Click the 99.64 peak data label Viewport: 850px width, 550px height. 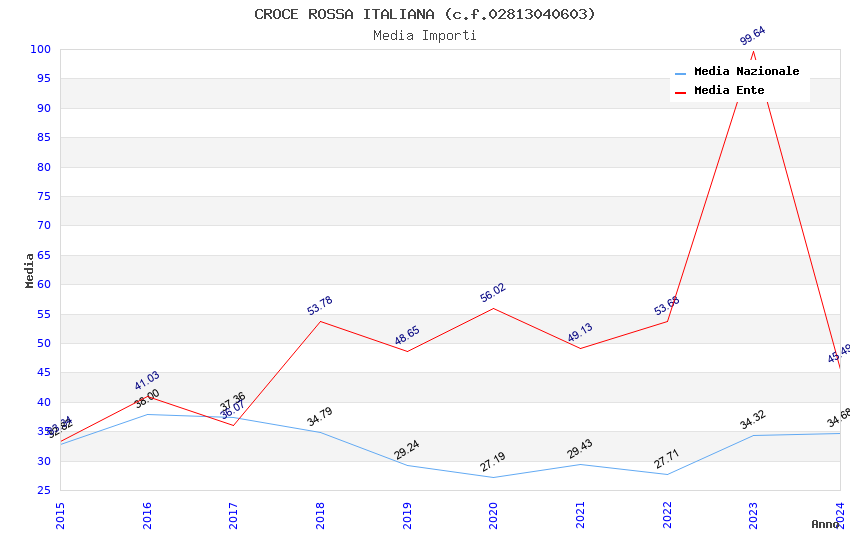click(752, 35)
